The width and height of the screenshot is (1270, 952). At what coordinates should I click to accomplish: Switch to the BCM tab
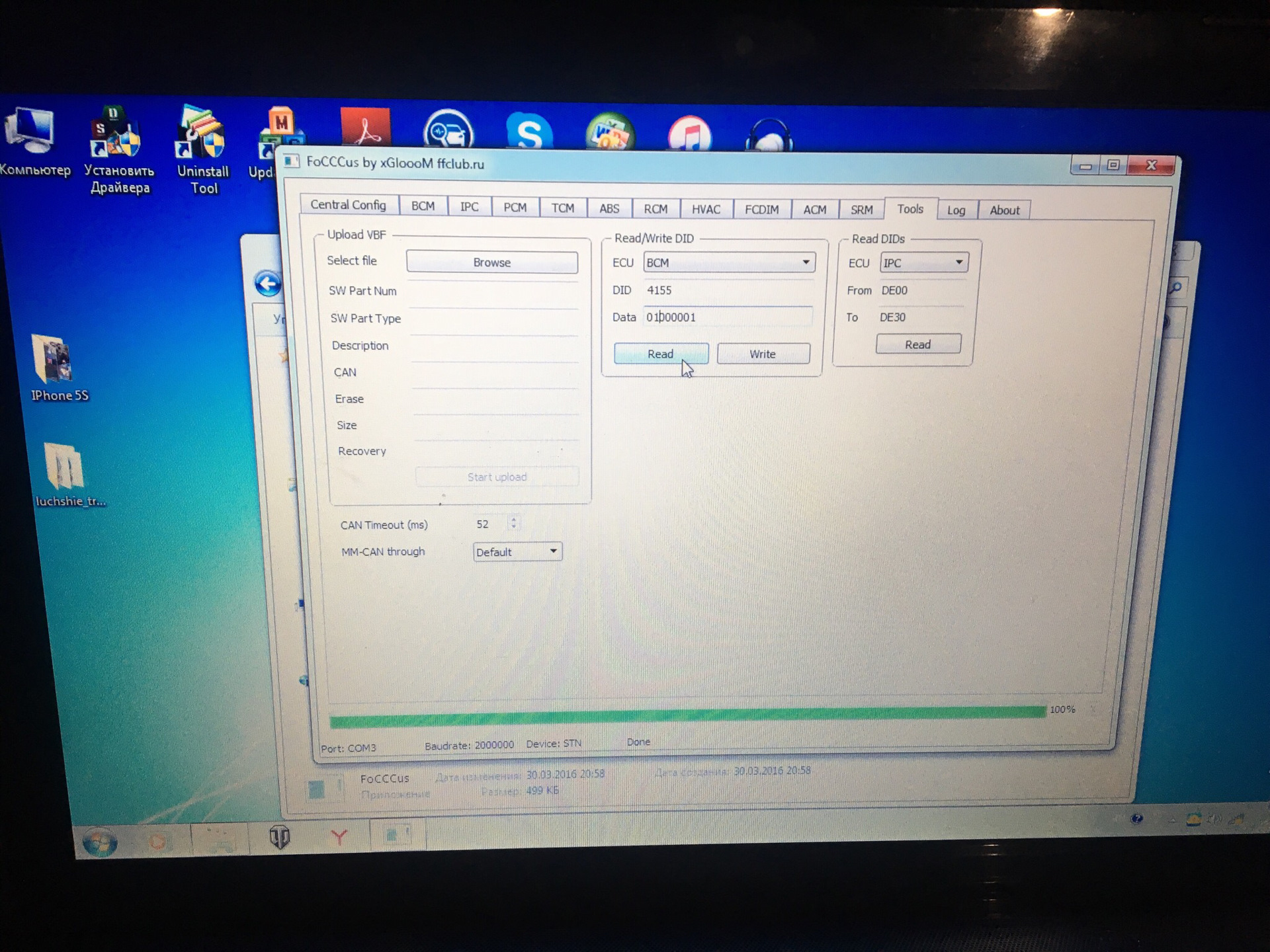(x=423, y=206)
